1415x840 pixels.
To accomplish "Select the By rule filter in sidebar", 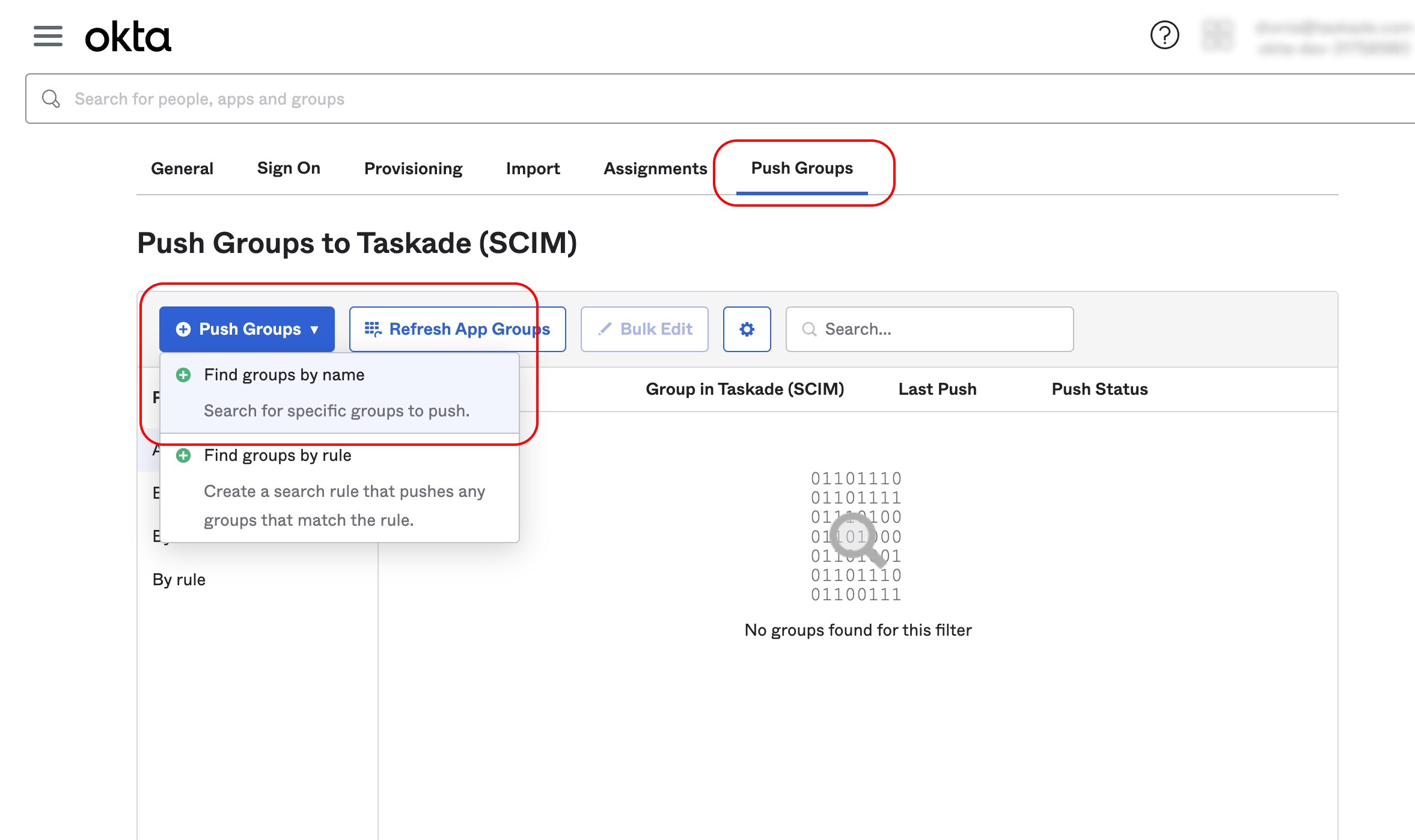I will click(x=179, y=580).
